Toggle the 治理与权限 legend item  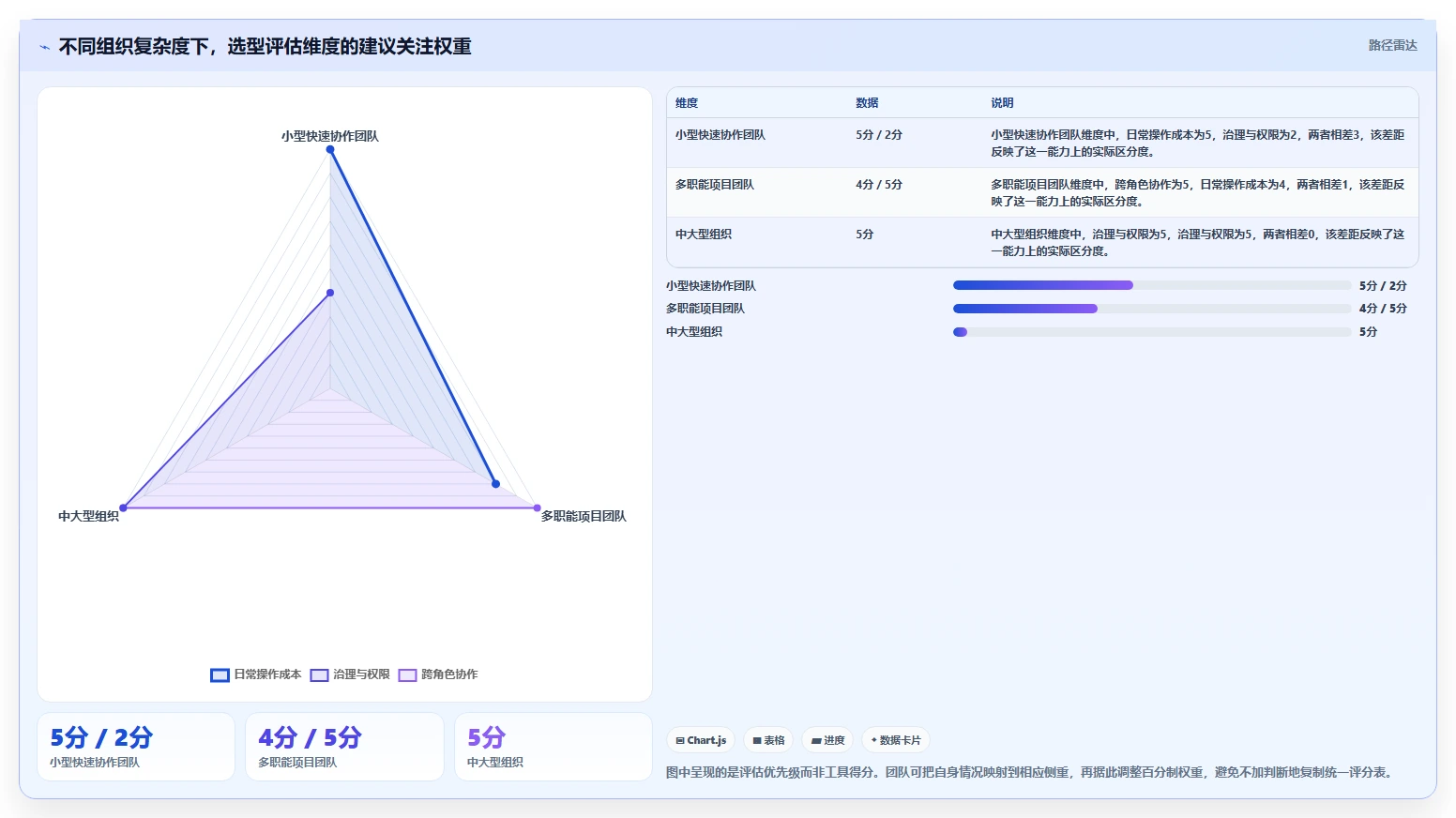pos(350,674)
